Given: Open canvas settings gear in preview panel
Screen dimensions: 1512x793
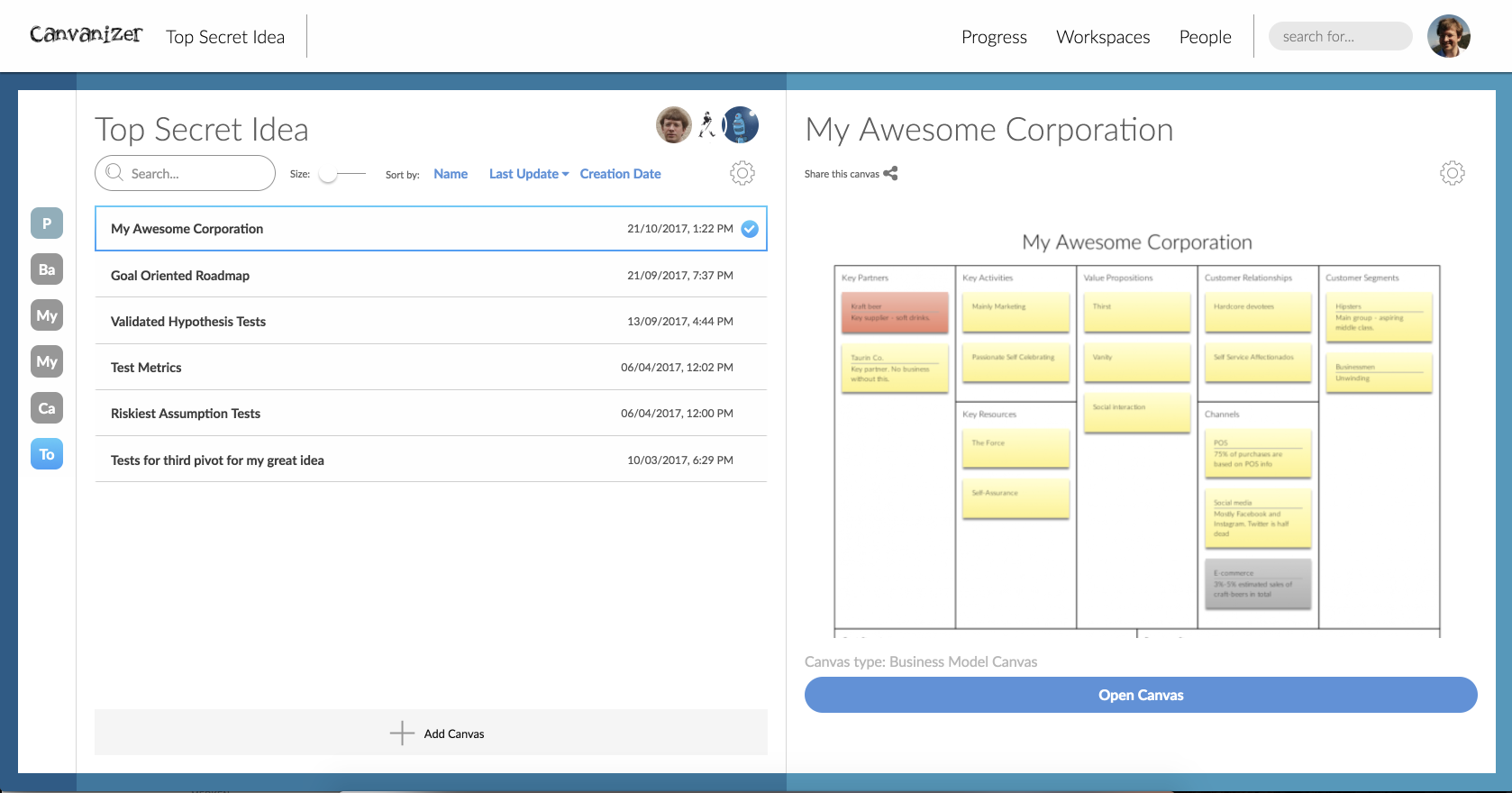Looking at the screenshot, I should (x=1452, y=173).
